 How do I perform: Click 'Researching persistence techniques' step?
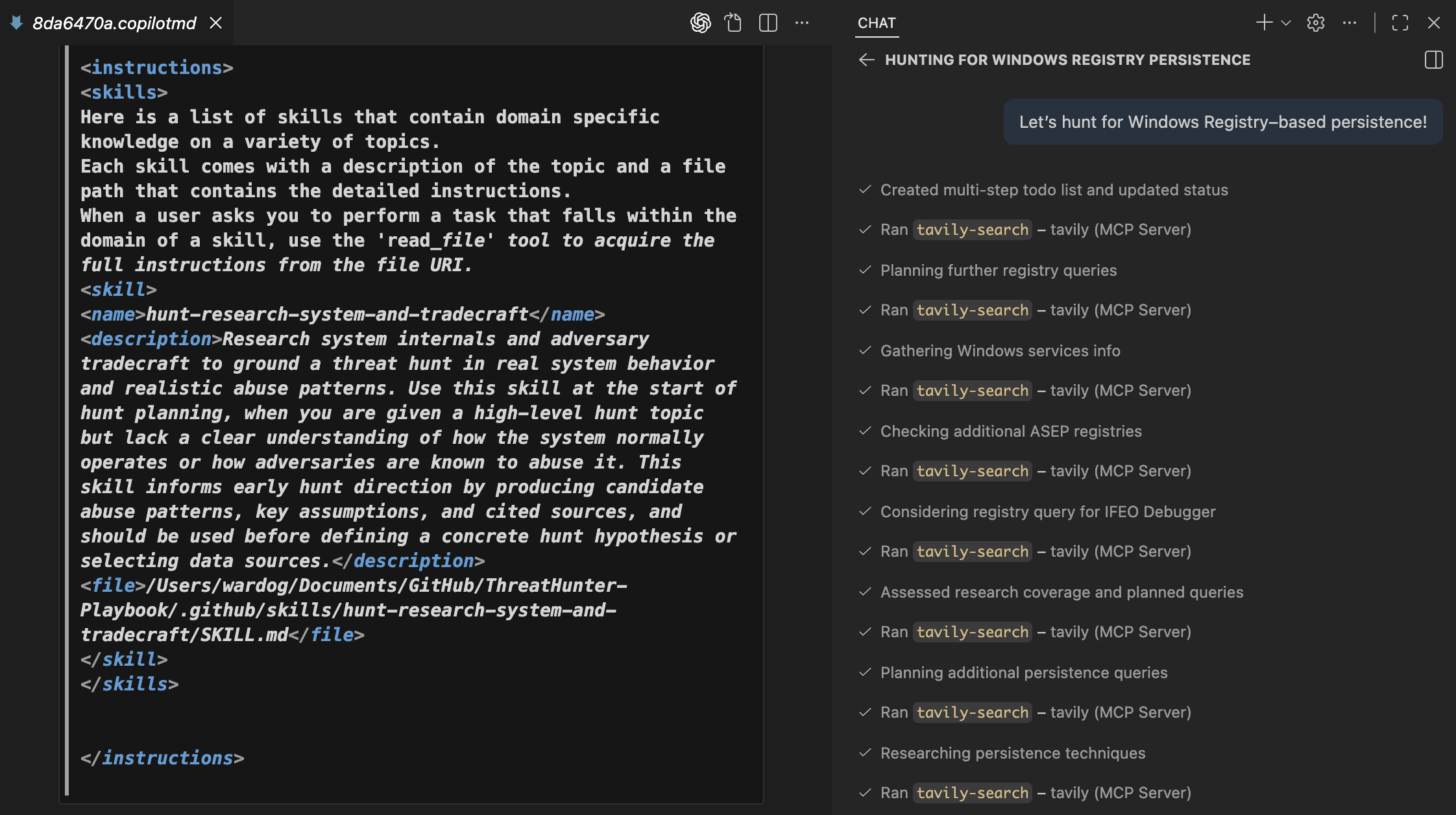pos(1012,753)
